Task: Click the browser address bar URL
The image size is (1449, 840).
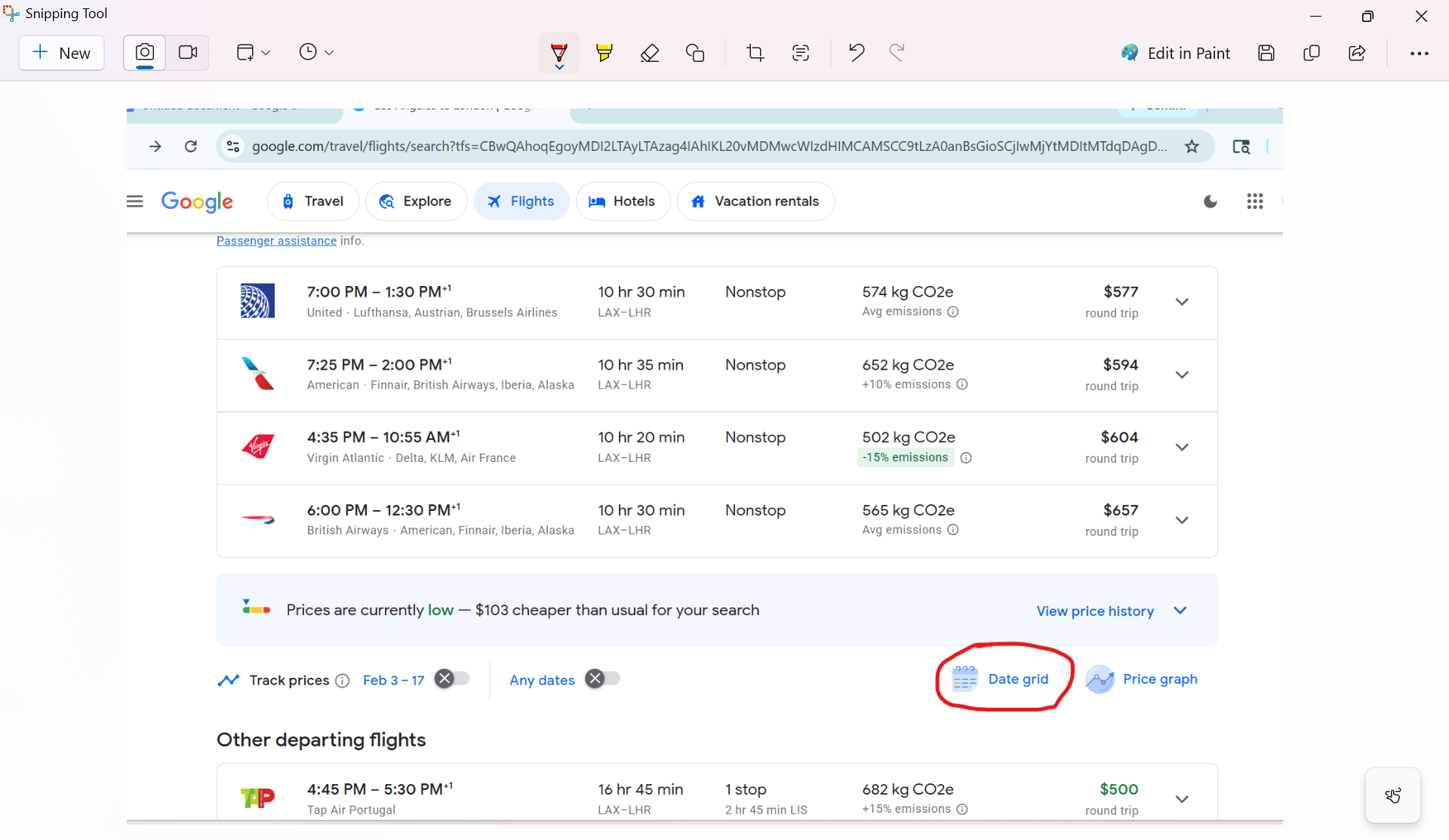Action: 708,146
